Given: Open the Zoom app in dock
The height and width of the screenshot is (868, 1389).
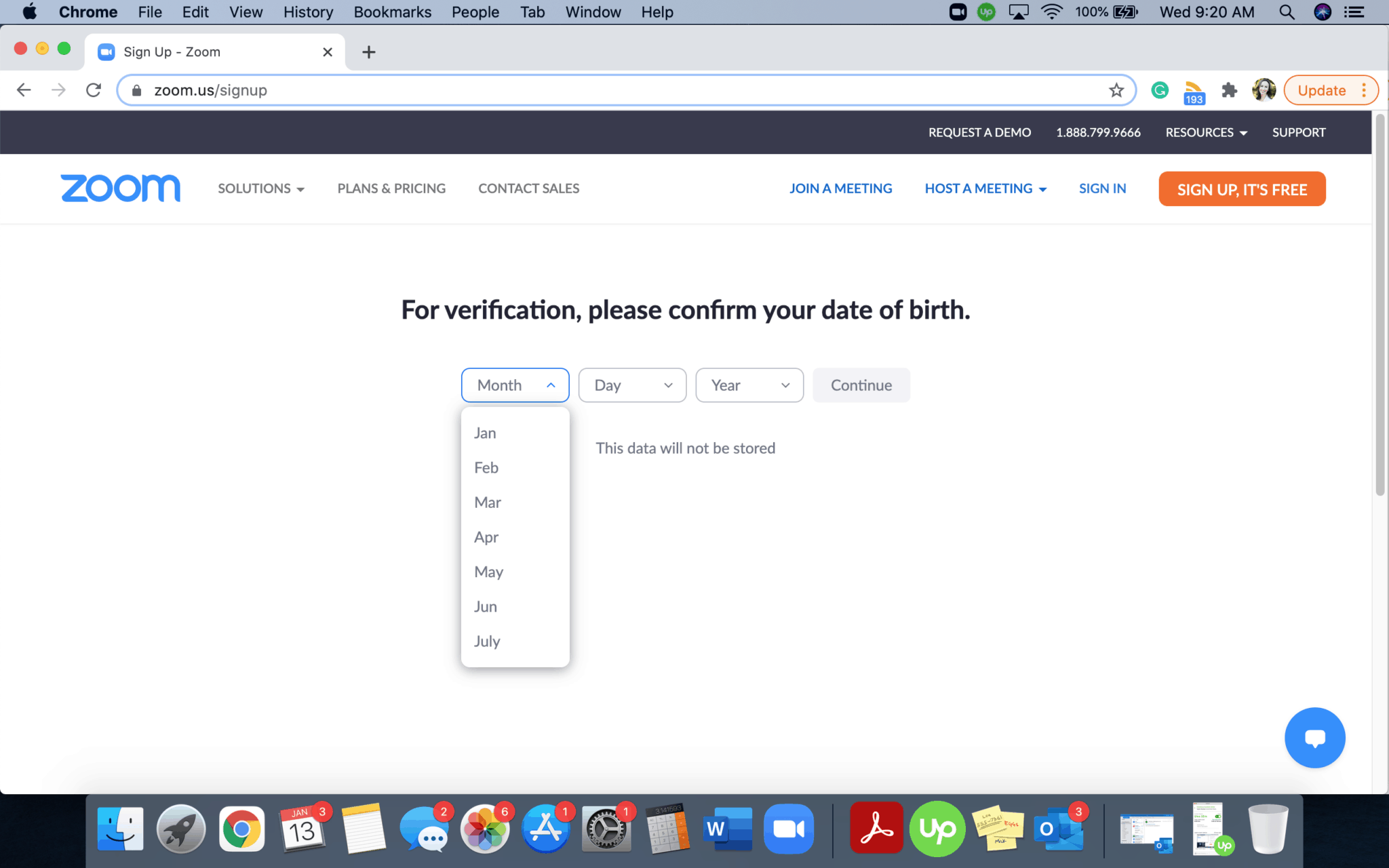Looking at the screenshot, I should pyautogui.click(x=788, y=829).
